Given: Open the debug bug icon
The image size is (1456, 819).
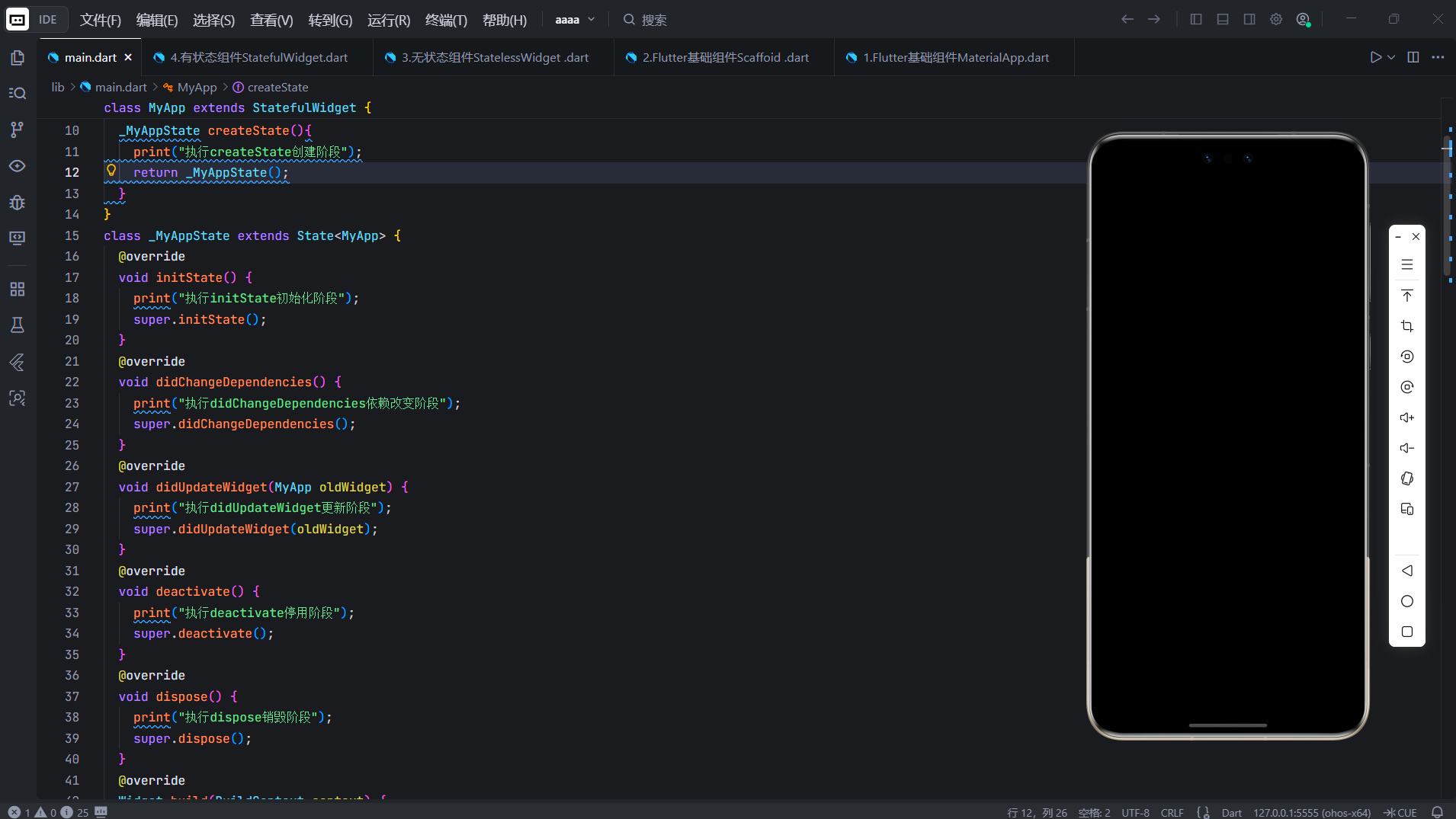Looking at the screenshot, I should pyautogui.click(x=18, y=203).
